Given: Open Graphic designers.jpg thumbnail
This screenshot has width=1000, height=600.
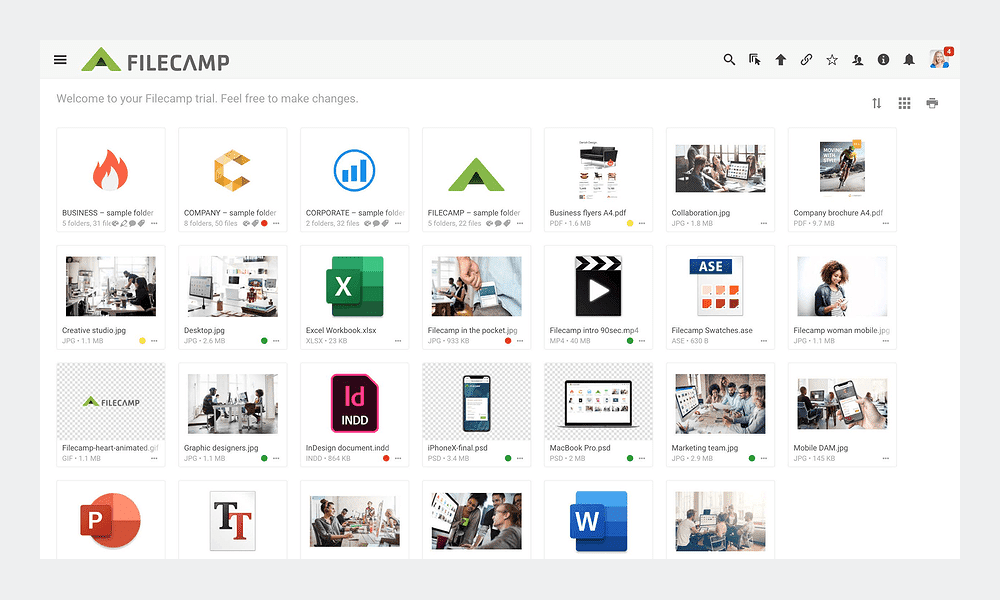Looking at the screenshot, I should (233, 404).
